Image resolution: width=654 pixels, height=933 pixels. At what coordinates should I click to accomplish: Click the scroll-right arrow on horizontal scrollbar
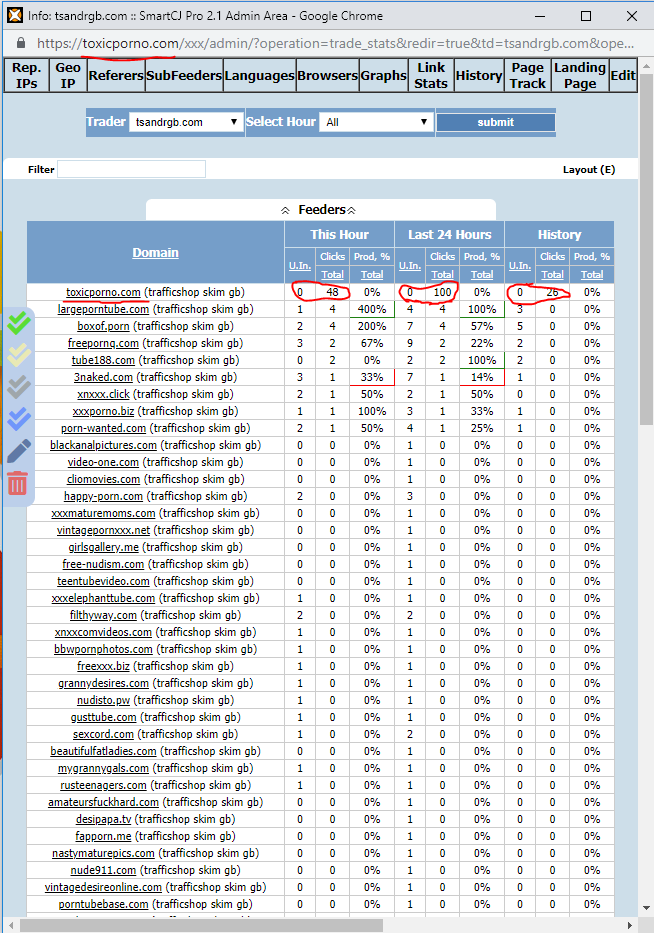click(630, 926)
